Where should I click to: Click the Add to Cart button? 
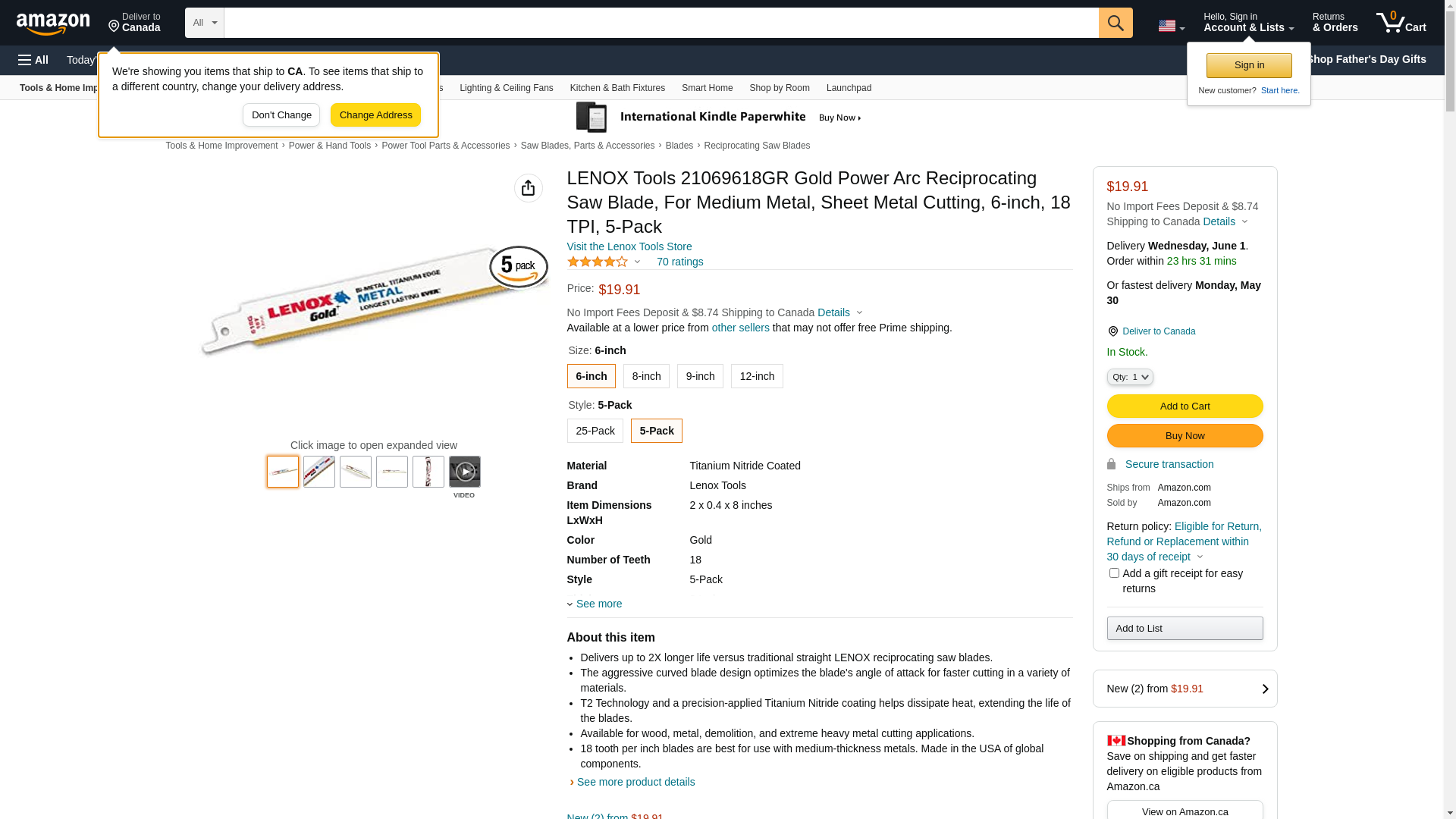[x=1185, y=406]
